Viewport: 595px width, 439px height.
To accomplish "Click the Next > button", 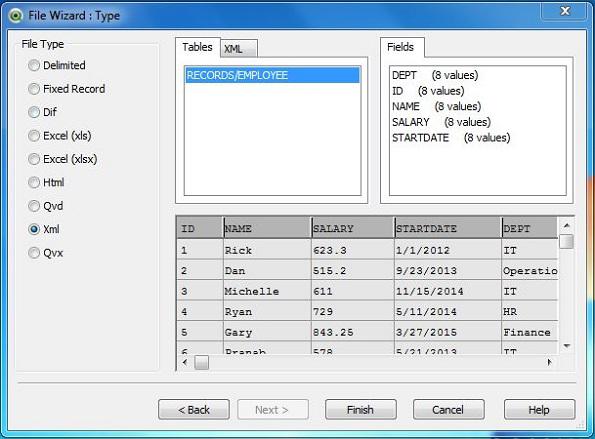I will (x=273, y=410).
